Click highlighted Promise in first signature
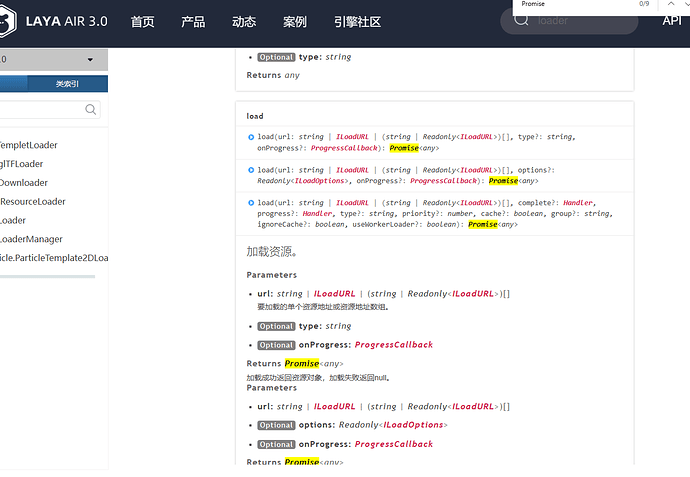 coord(404,148)
